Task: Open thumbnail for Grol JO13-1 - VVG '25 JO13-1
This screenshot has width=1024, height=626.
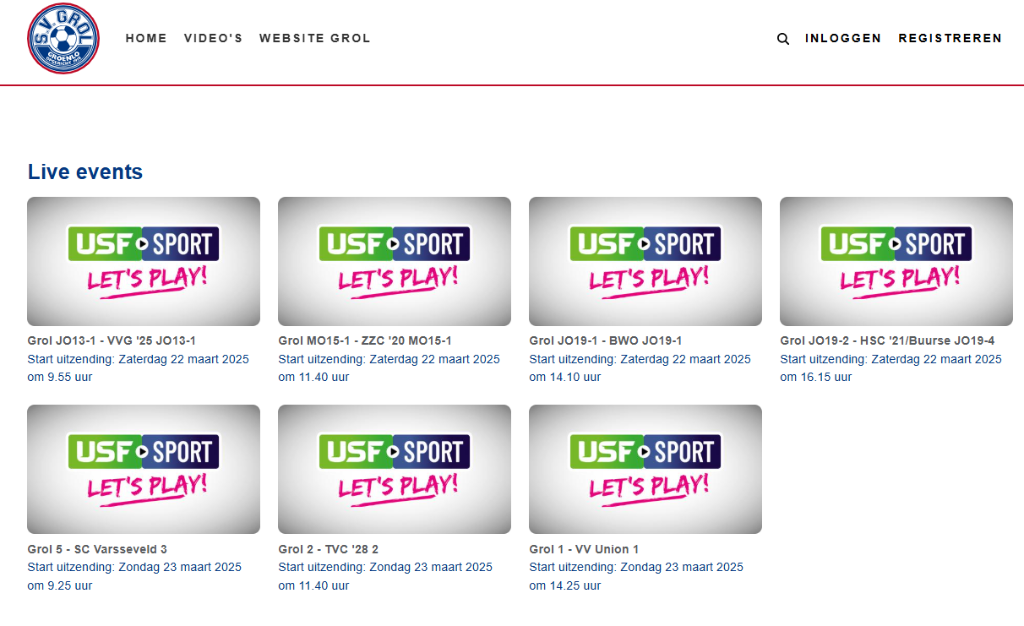Action: point(144,261)
